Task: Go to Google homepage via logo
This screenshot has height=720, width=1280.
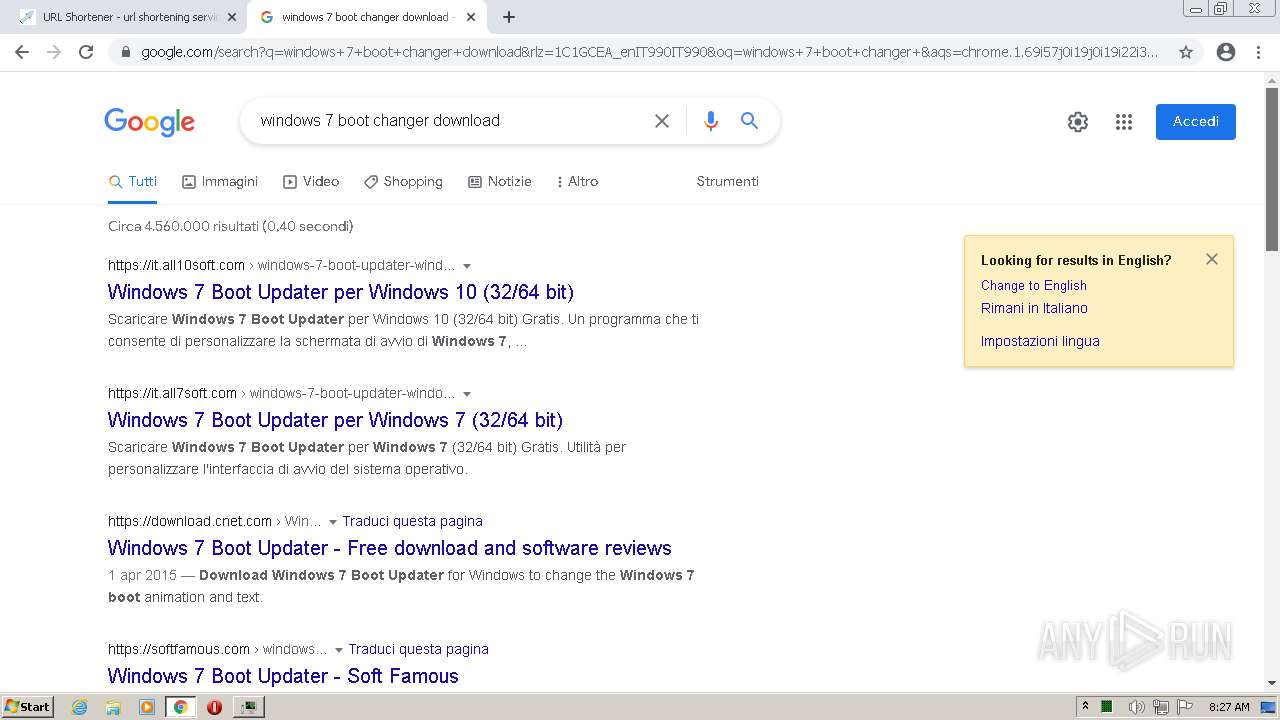Action: click(149, 122)
